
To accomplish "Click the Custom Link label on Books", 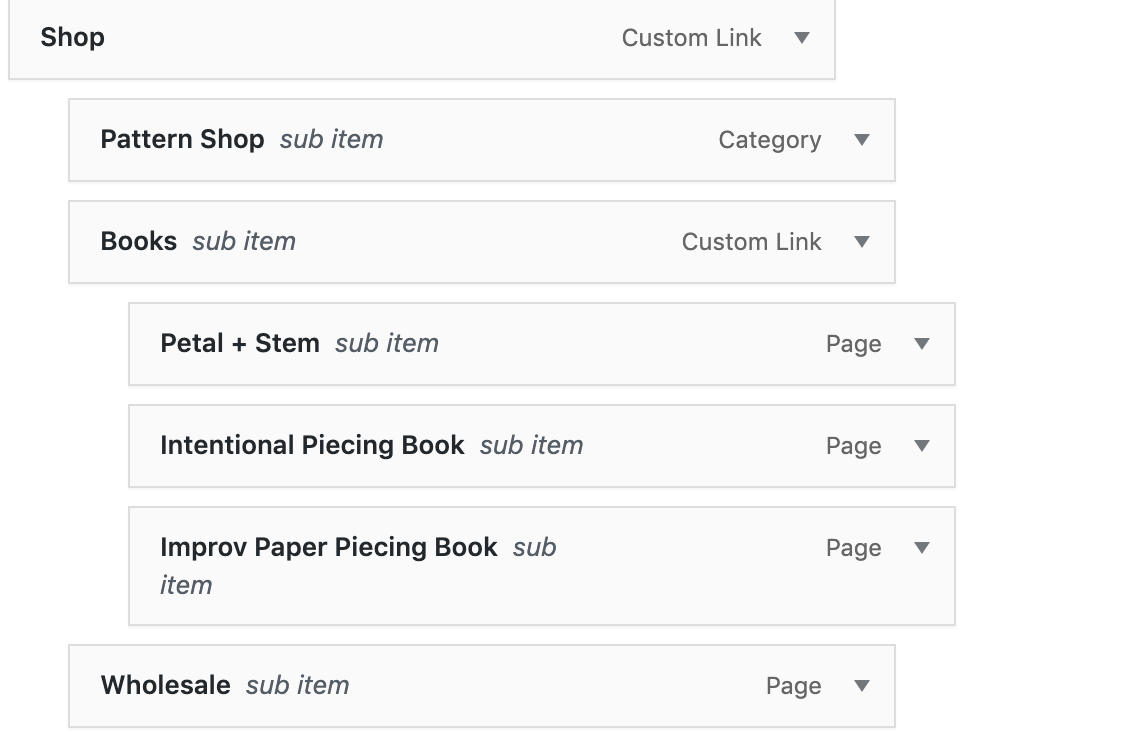I will [x=751, y=242].
